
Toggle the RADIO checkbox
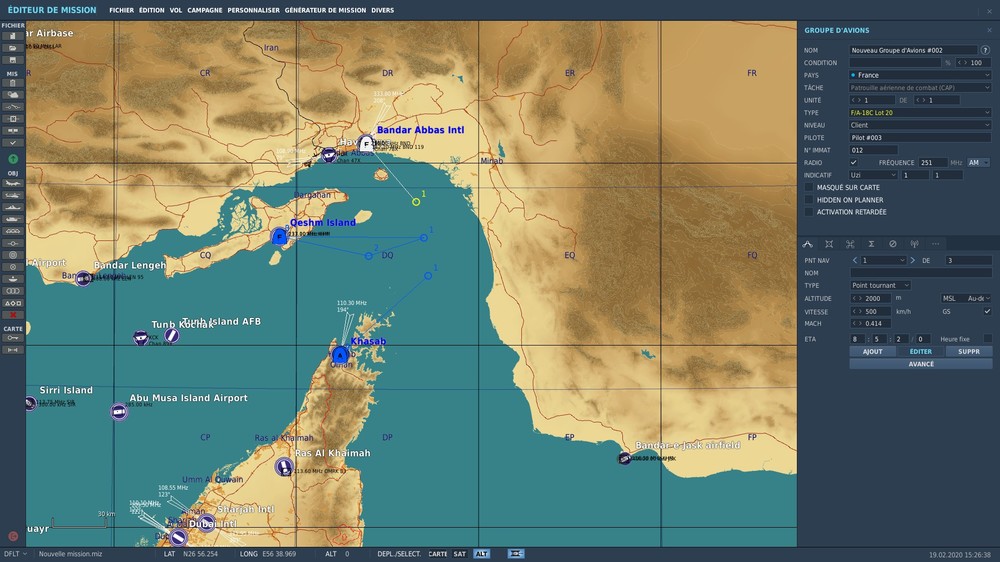pyautogui.click(x=853, y=163)
